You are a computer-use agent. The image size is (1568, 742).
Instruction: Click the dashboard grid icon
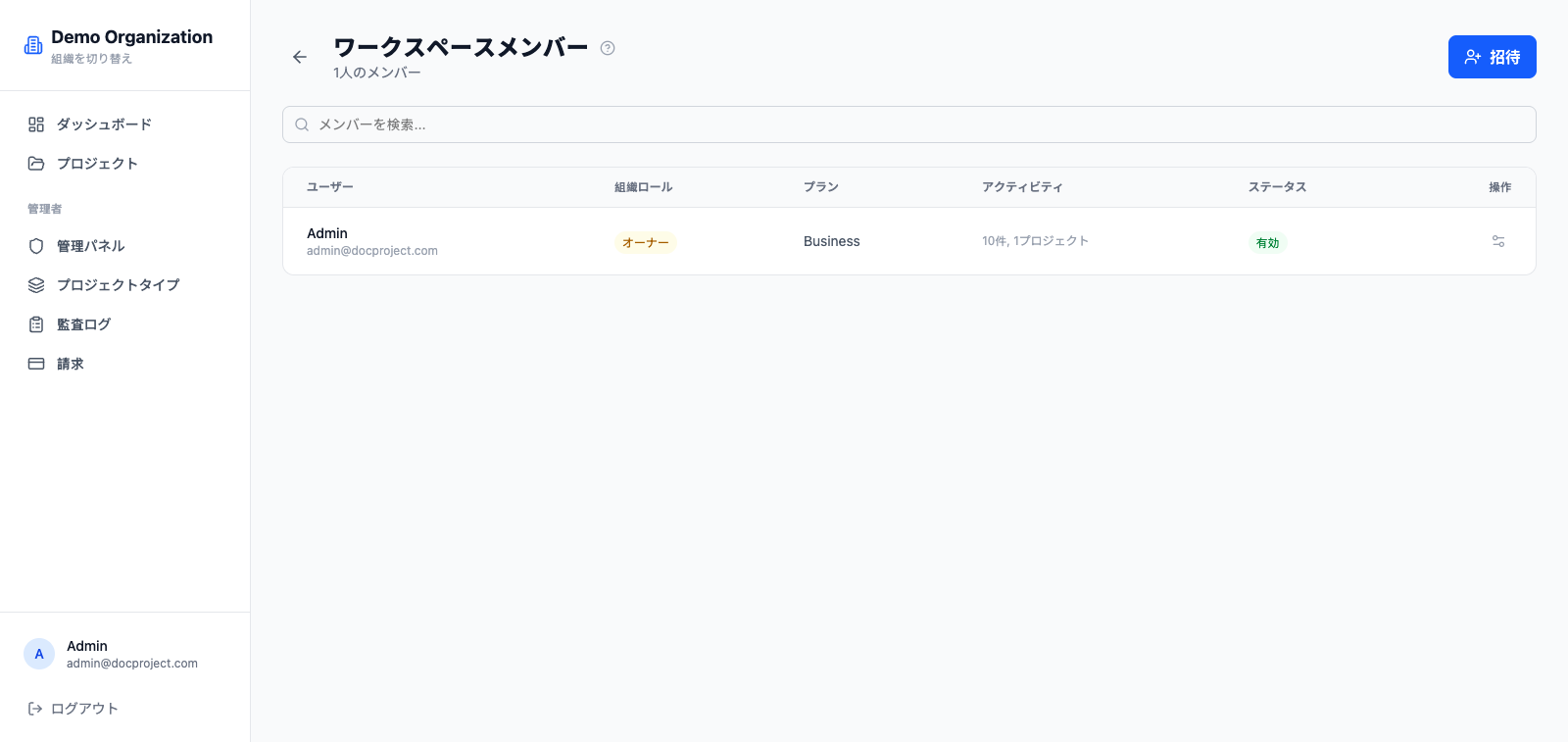pos(36,124)
